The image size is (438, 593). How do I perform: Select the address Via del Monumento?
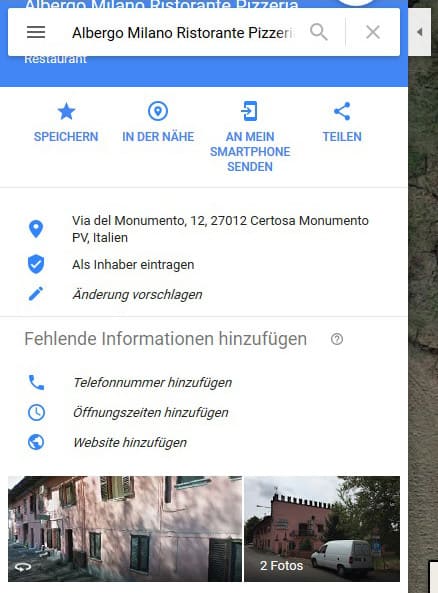pos(220,229)
